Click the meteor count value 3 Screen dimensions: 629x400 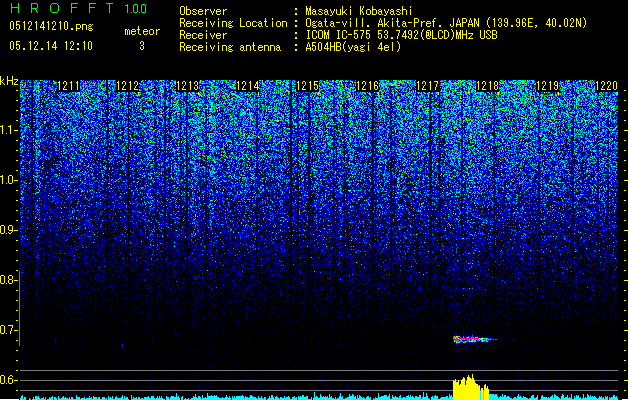pyautogui.click(x=142, y=46)
